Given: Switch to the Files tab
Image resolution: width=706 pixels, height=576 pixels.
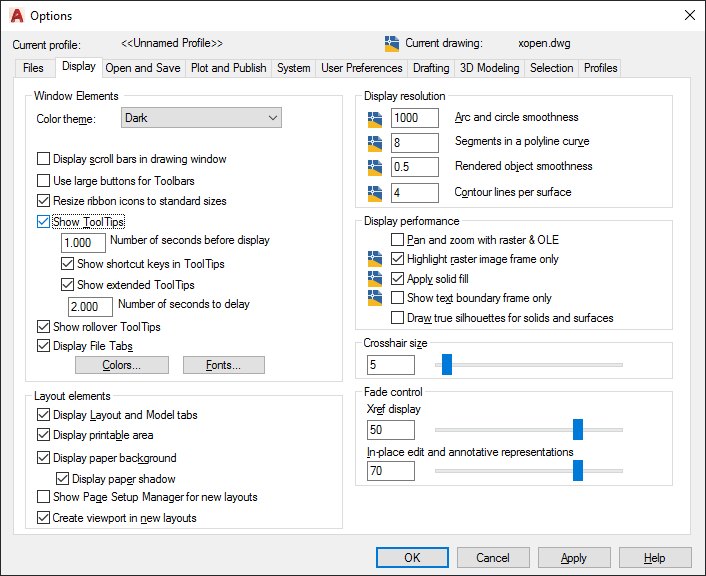Looking at the screenshot, I should click(33, 68).
